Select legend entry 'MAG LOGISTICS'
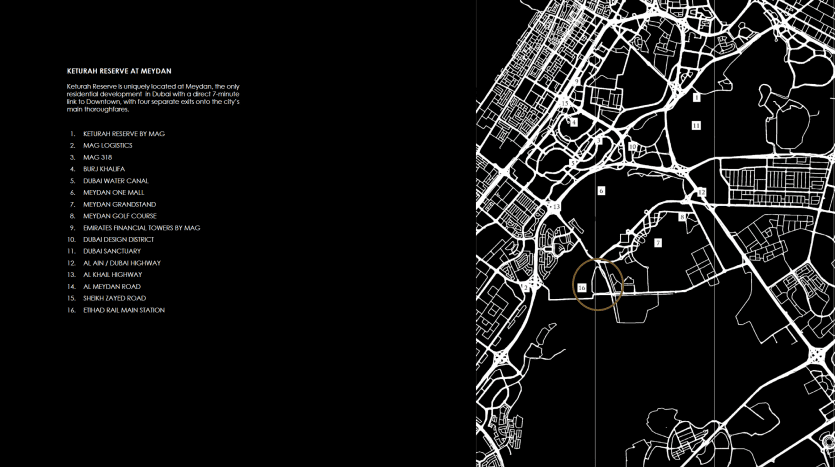This screenshot has width=835, height=467. click(x=108, y=145)
